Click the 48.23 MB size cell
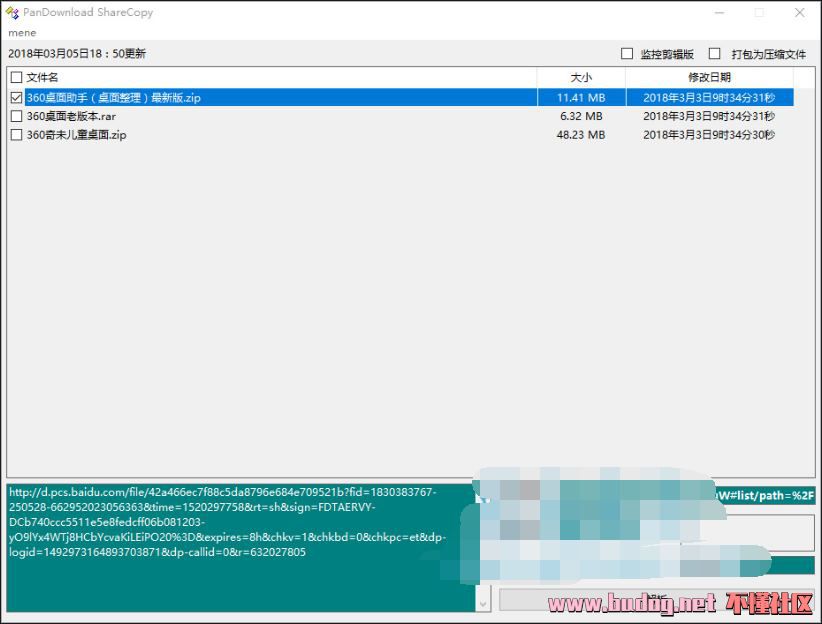The width and height of the screenshot is (822, 624). click(581, 135)
